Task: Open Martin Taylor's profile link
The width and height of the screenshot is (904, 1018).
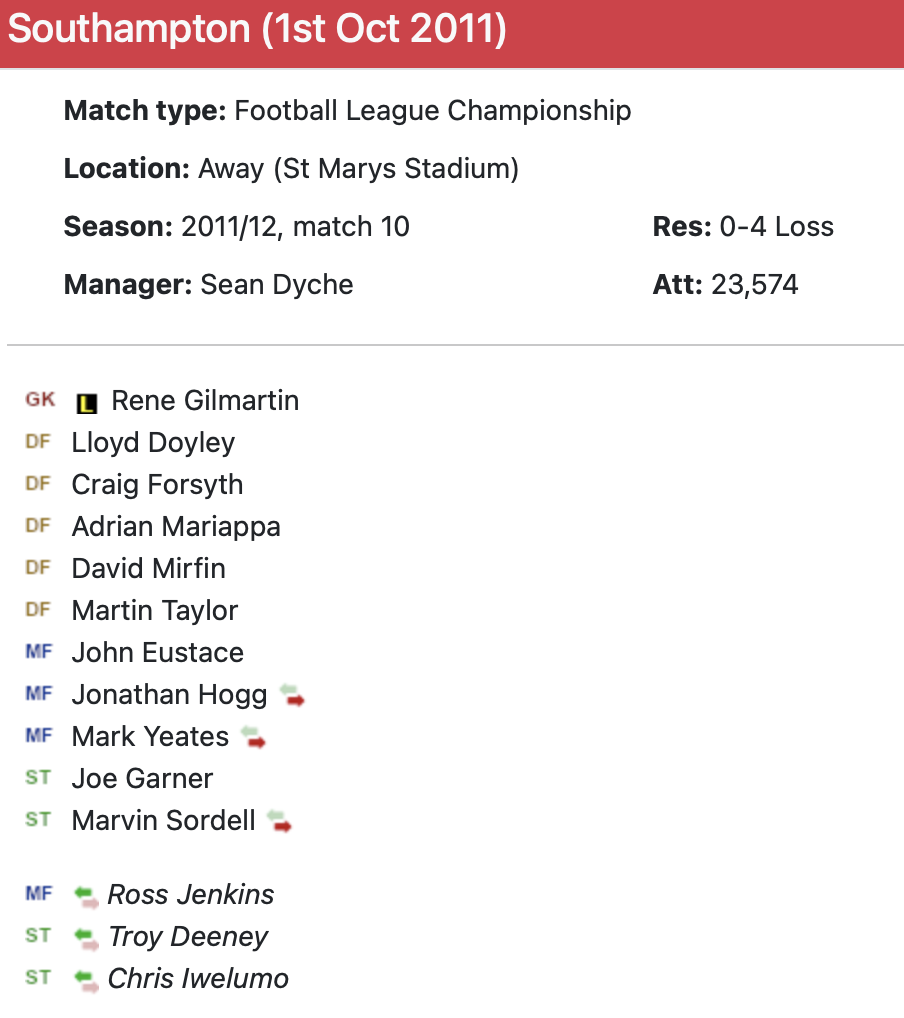Action: (155, 611)
